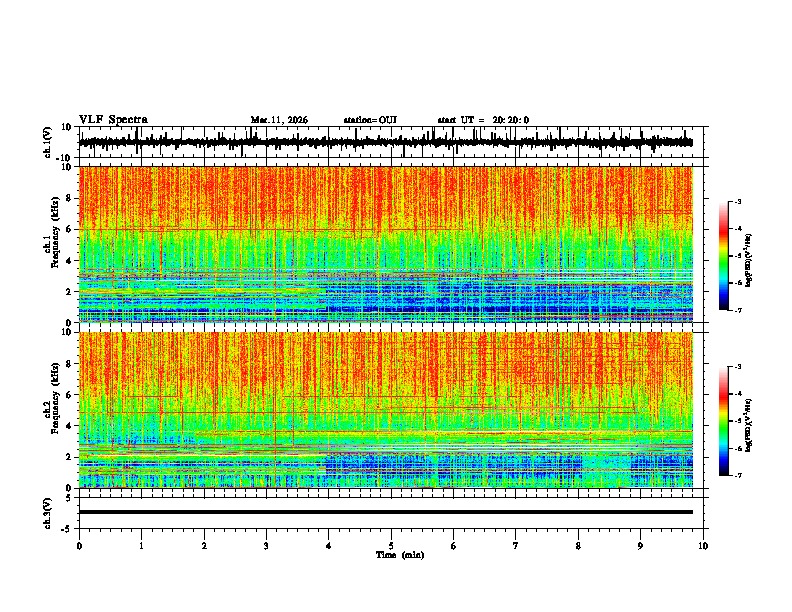This screenshot has width=792, height=612.
Task: Click the time-axis tick label "1"
Action: tap(141, 546)
